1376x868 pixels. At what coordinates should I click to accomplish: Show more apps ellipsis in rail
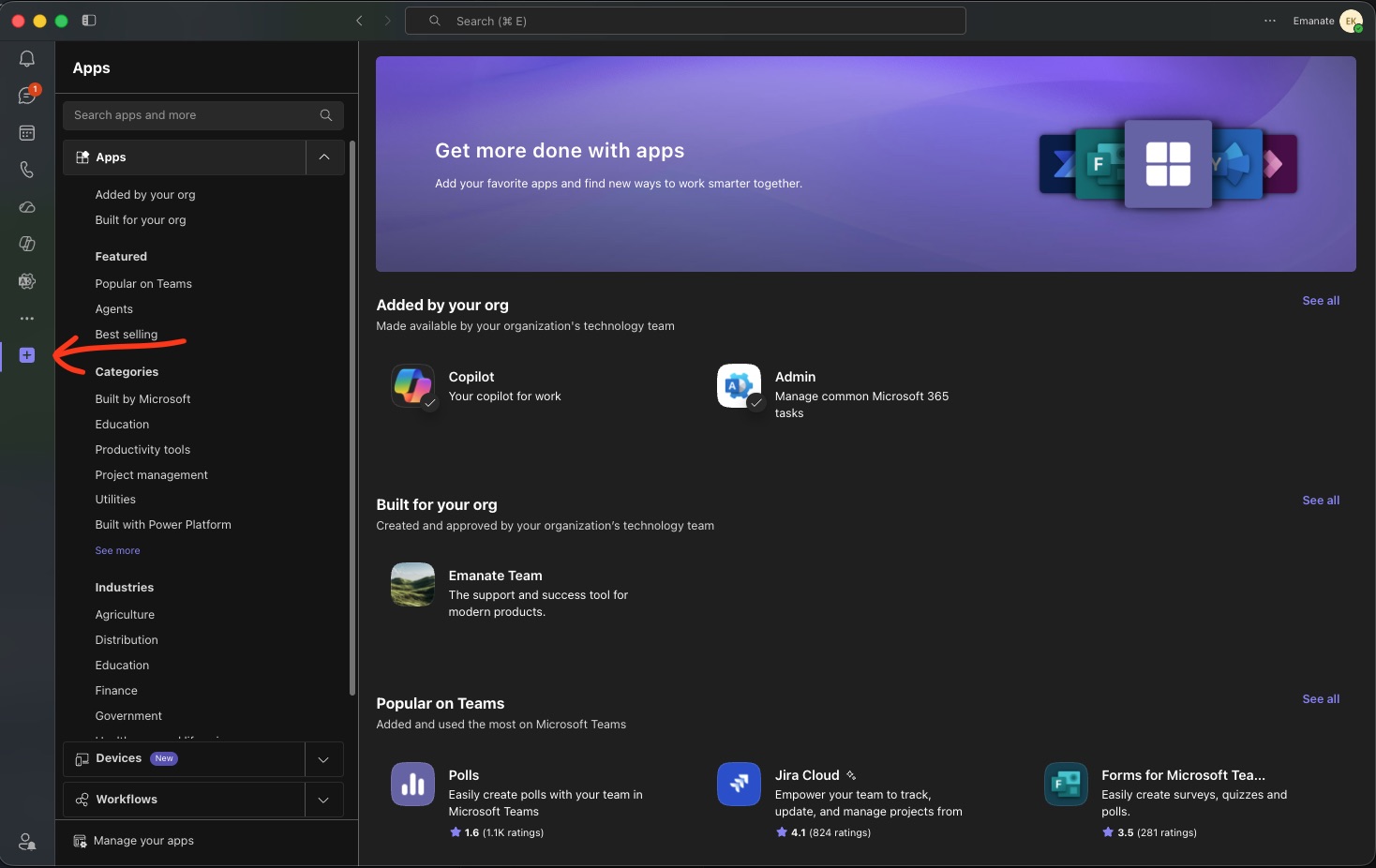click(x=27, y=319)
